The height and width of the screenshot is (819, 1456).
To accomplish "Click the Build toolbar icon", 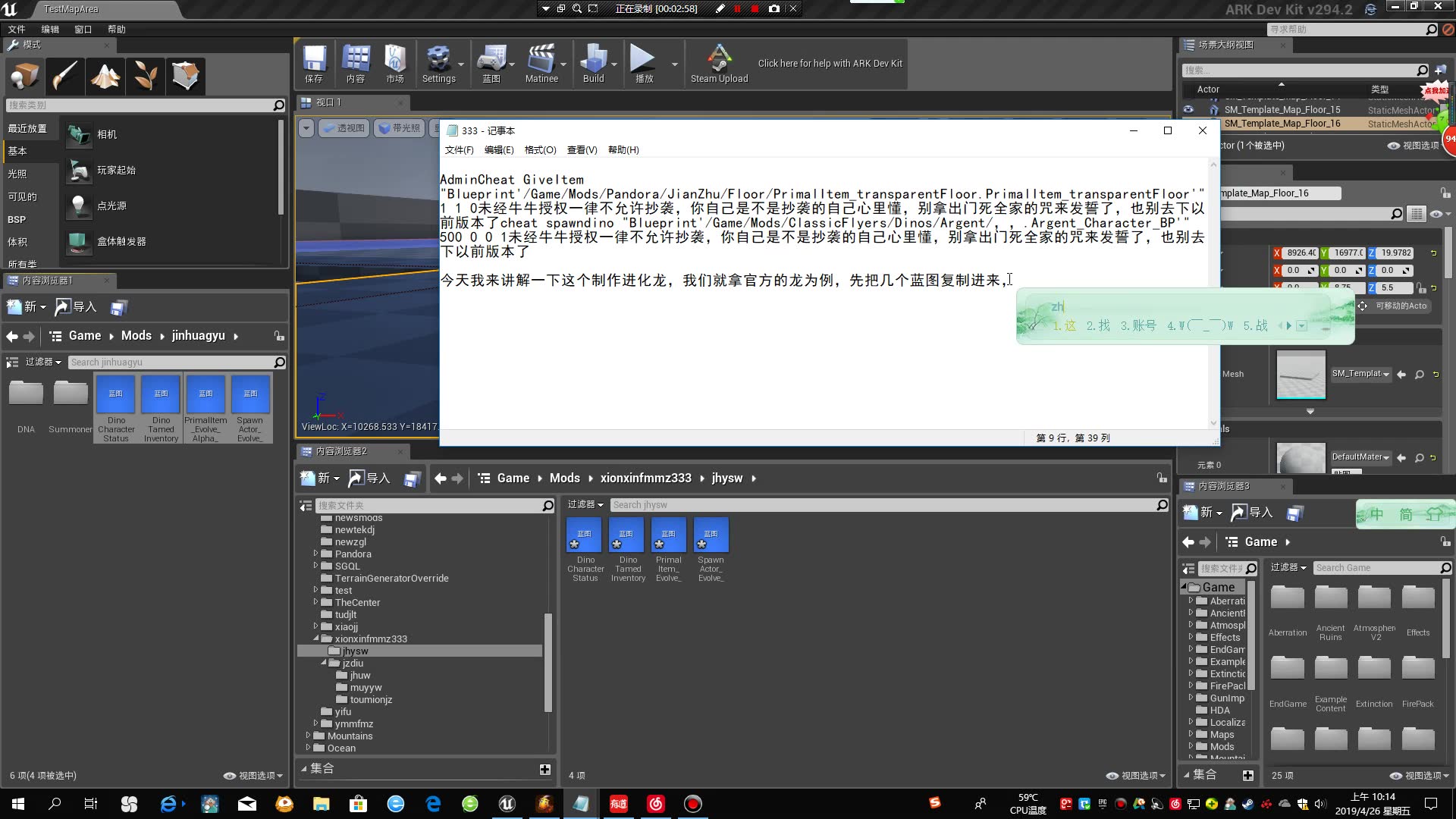I will click(x=595, y=61).
